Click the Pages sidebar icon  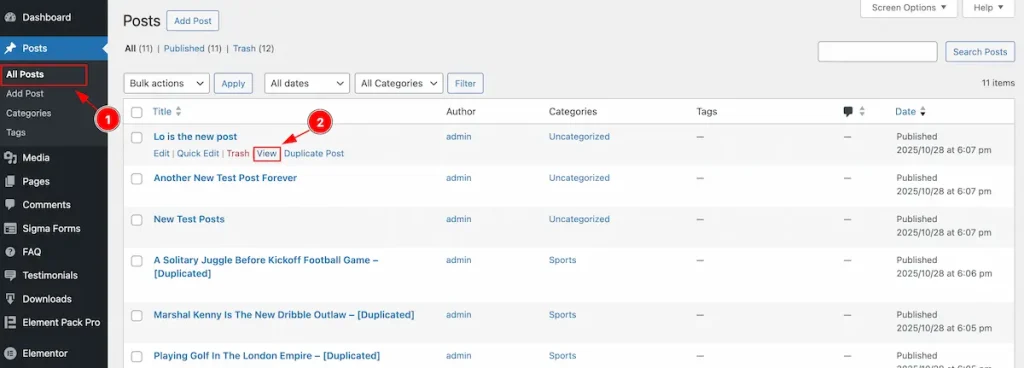point(10,181)
